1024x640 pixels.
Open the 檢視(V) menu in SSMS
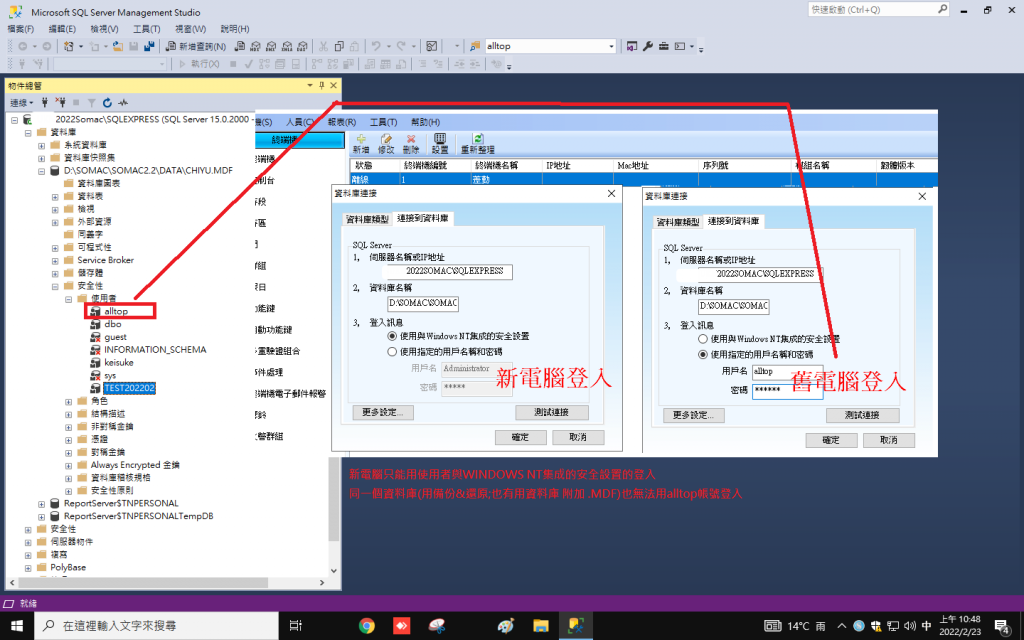[x=104, y=29]
